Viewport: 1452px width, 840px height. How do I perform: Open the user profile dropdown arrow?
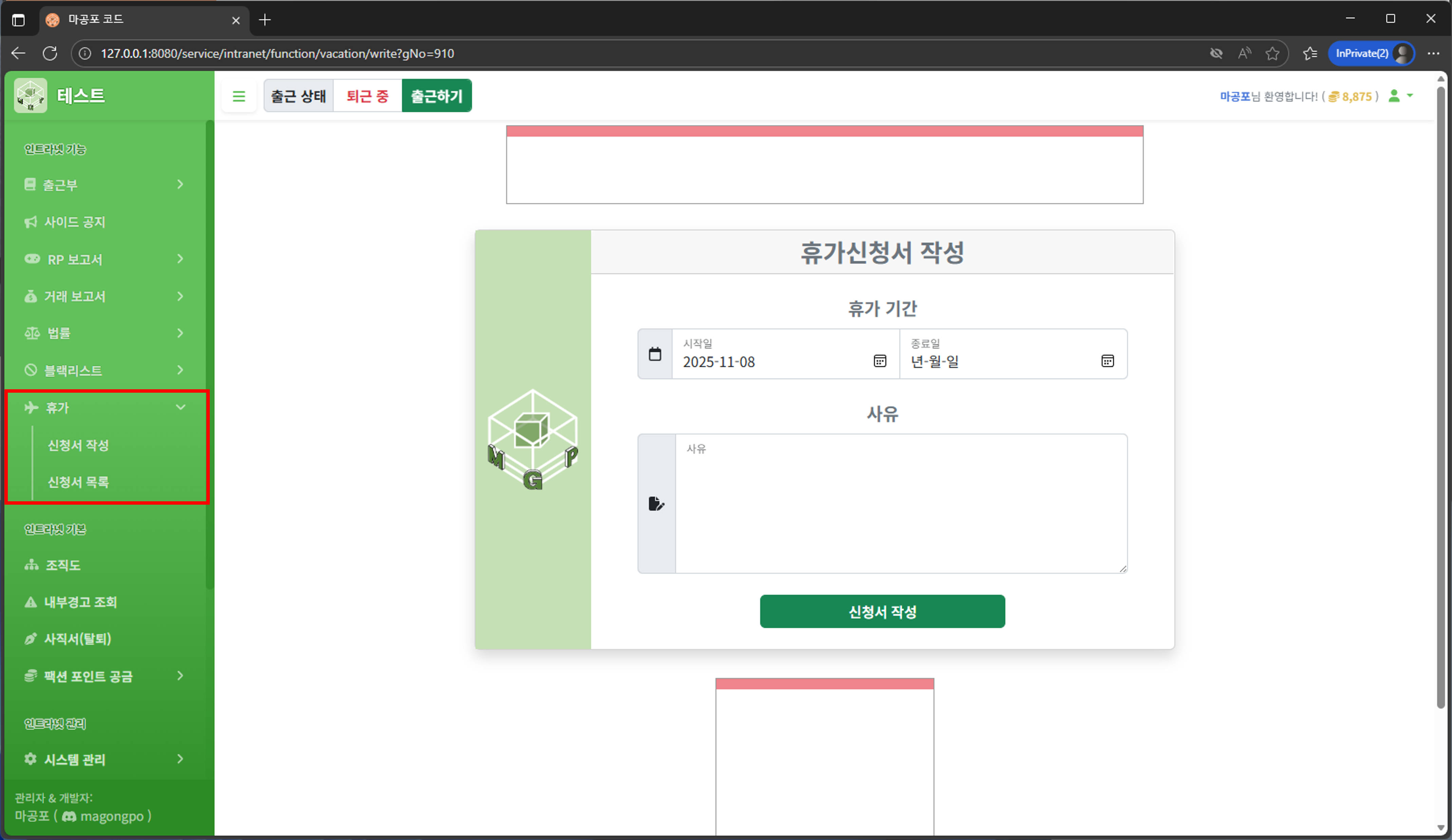point(1410,96)
